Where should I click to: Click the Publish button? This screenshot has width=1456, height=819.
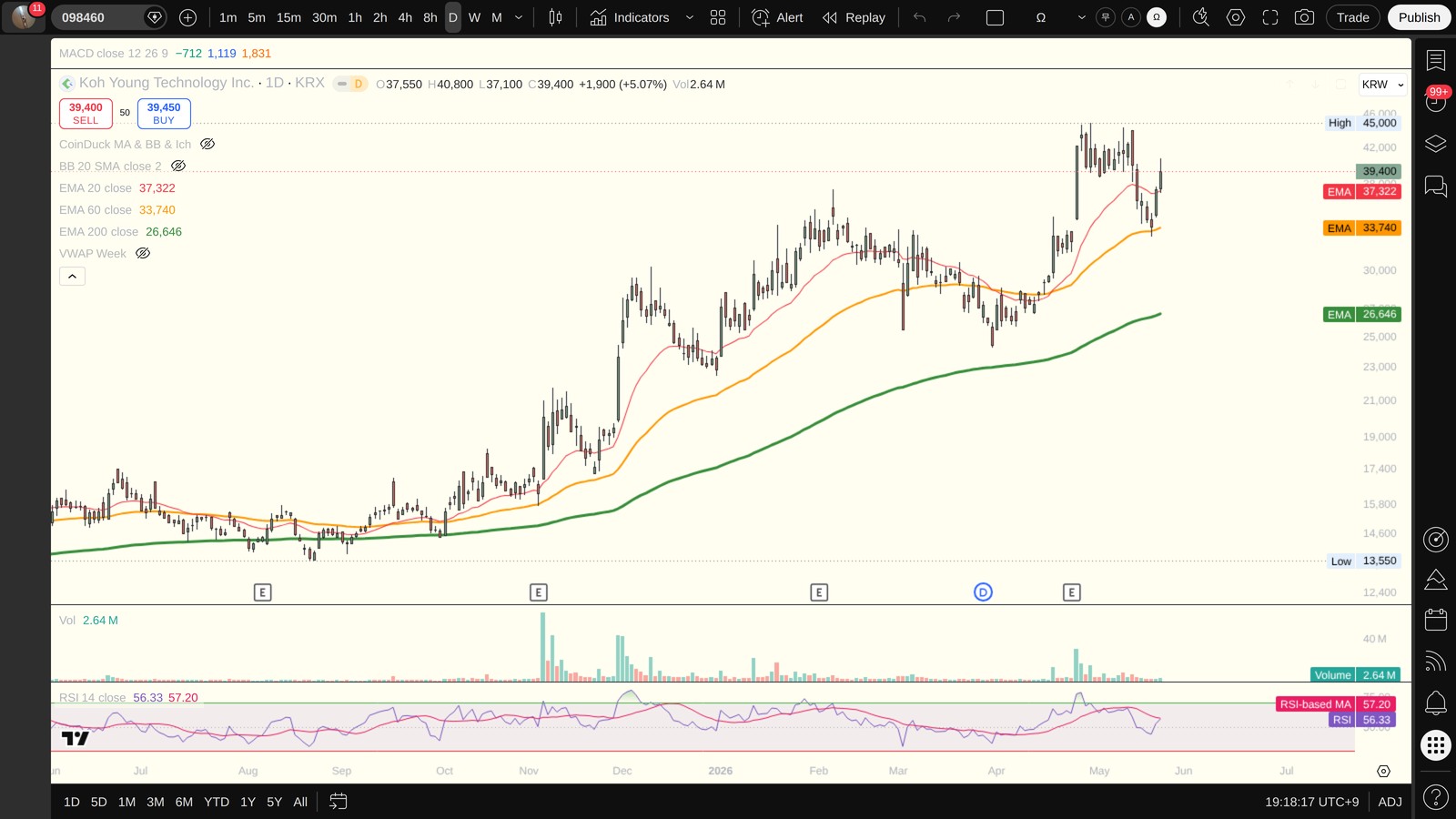click(1419, 17)
